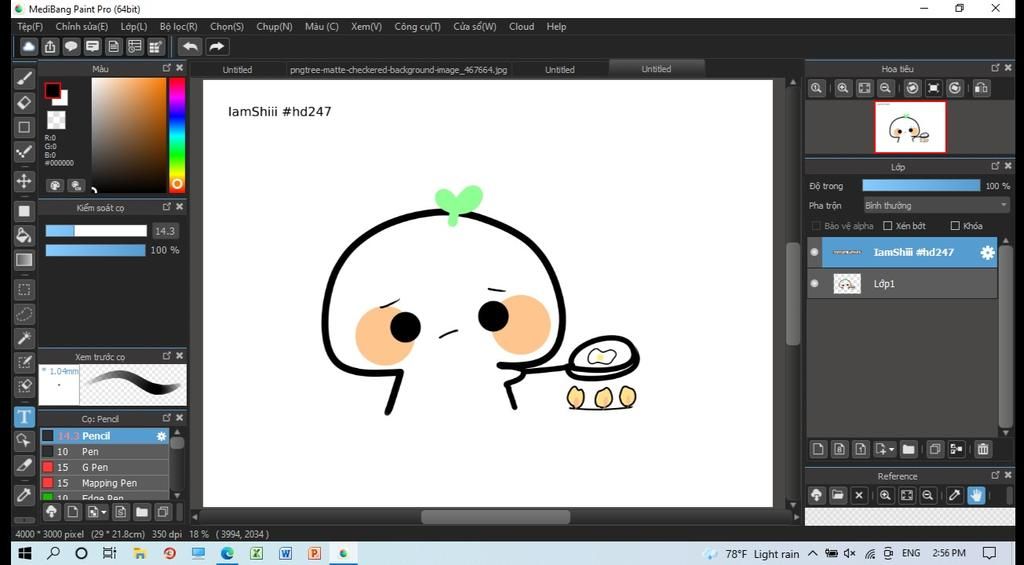Open Microsoft Word from taskbar
Screen dimensions: 1024x565
pyautogui.click(x=285, y=553)
